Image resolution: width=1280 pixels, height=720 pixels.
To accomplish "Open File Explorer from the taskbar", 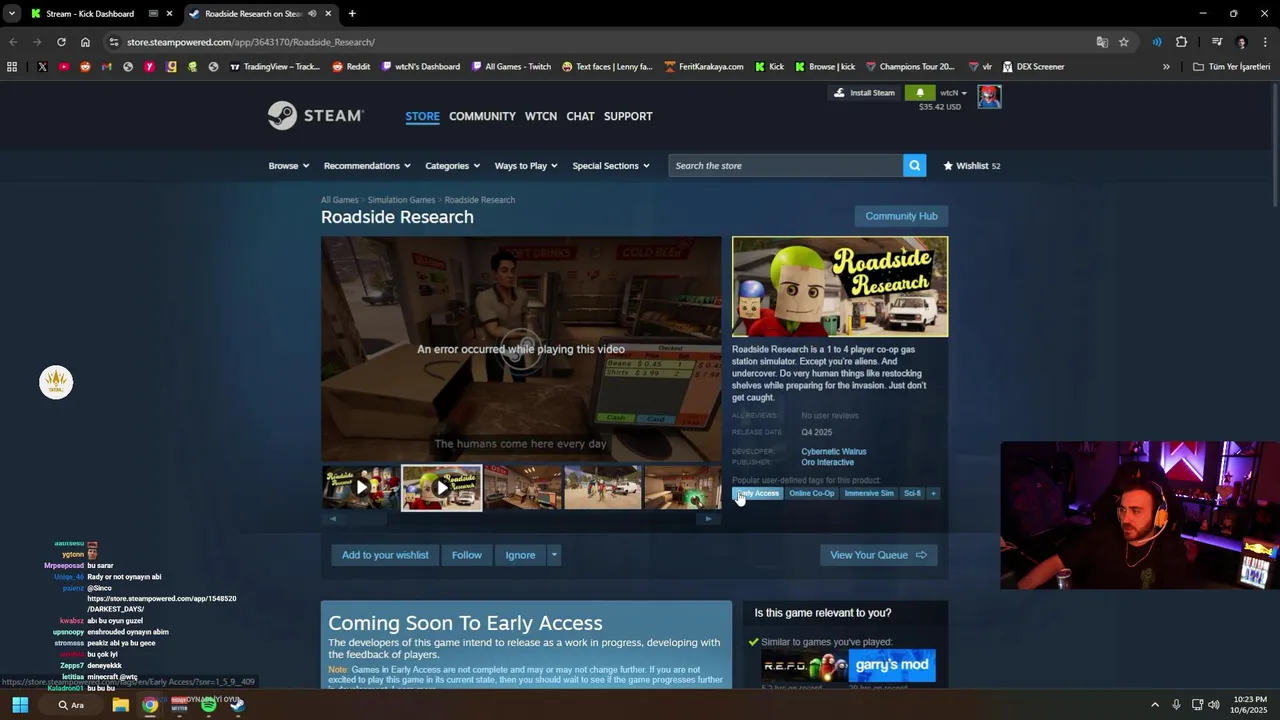I will click(120, 705).
